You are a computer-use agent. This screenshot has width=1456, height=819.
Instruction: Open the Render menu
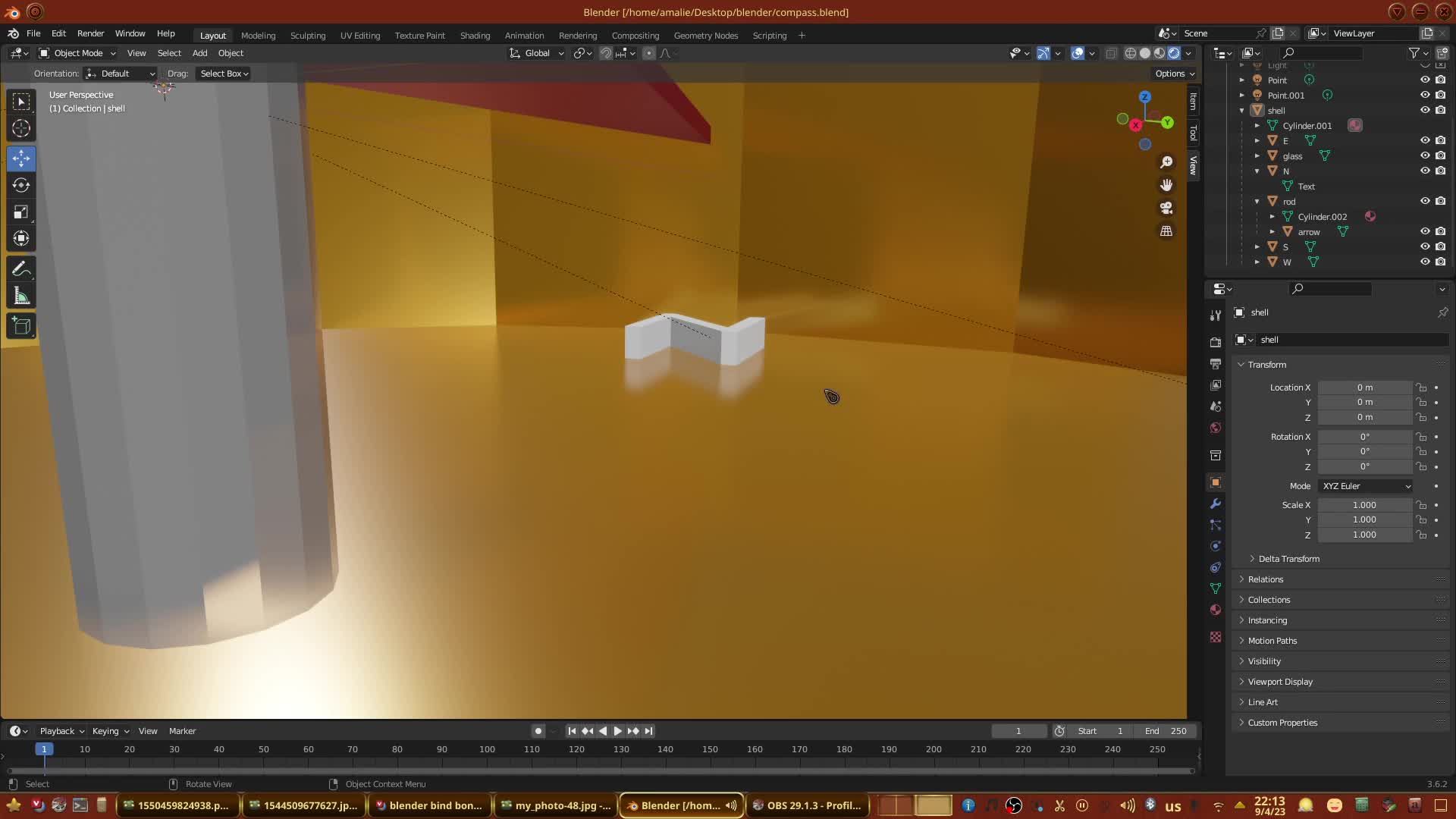(90, 33)
